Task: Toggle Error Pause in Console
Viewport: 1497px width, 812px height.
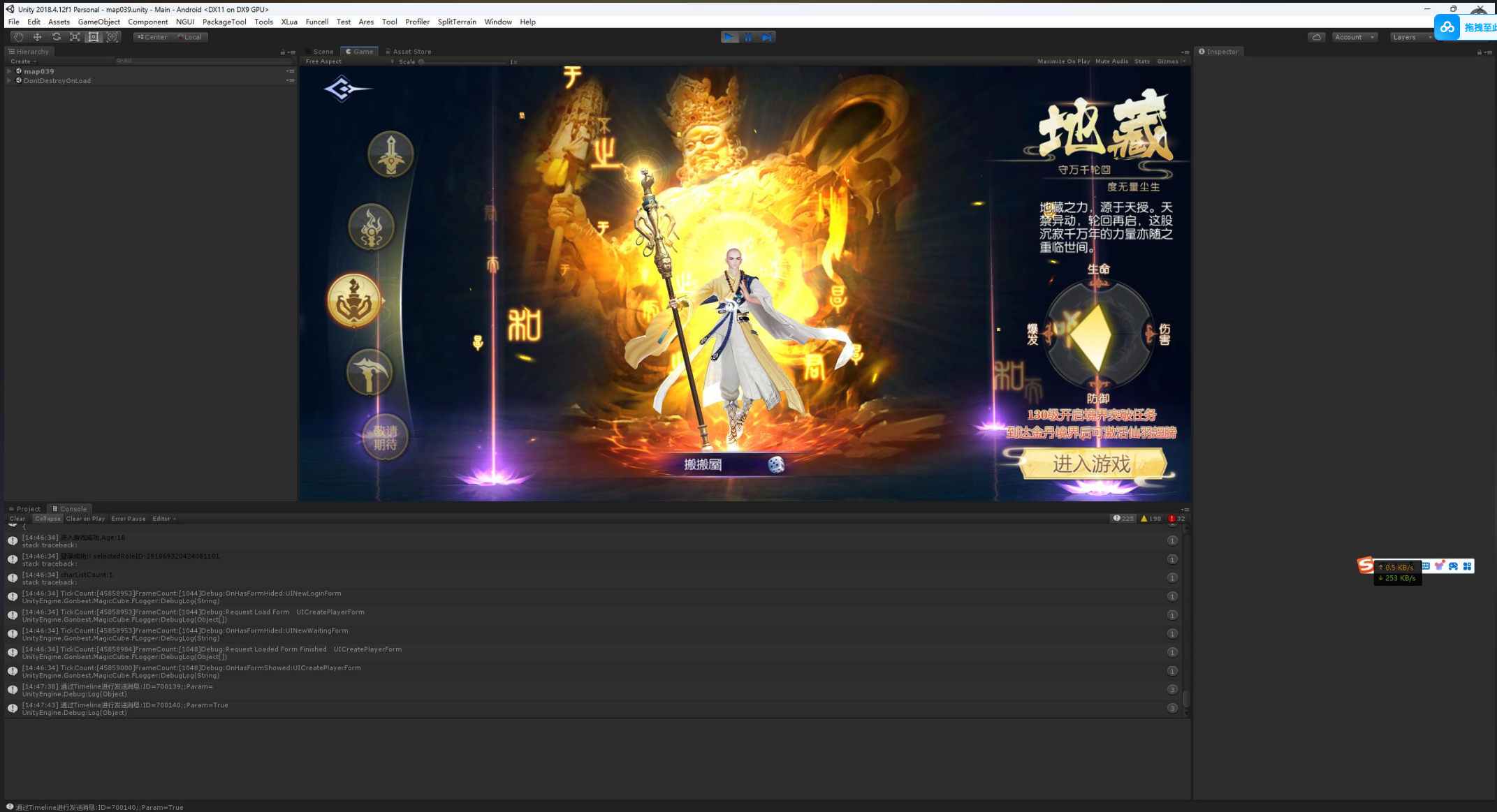Action: (128, 519)
